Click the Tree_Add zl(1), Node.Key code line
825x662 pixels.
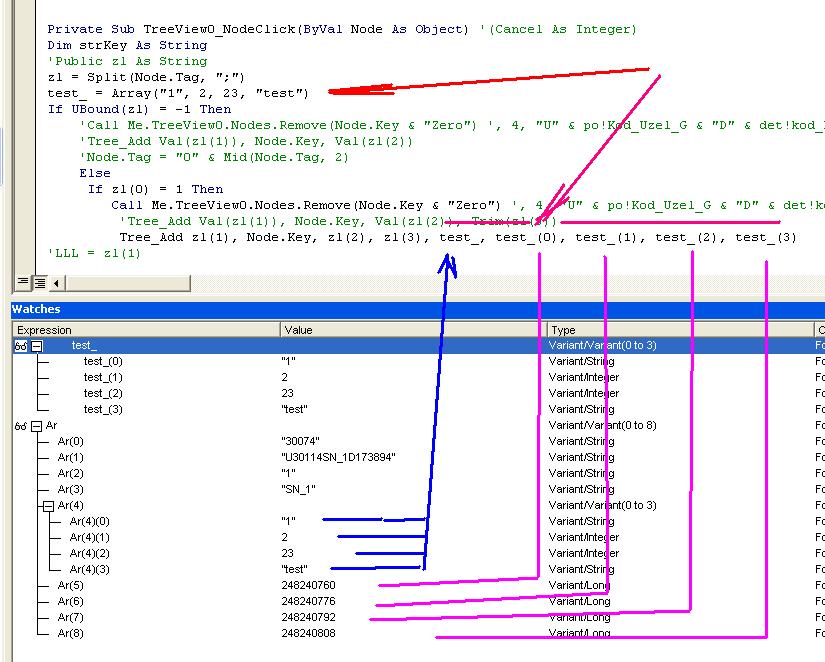(x=458, y=237)
